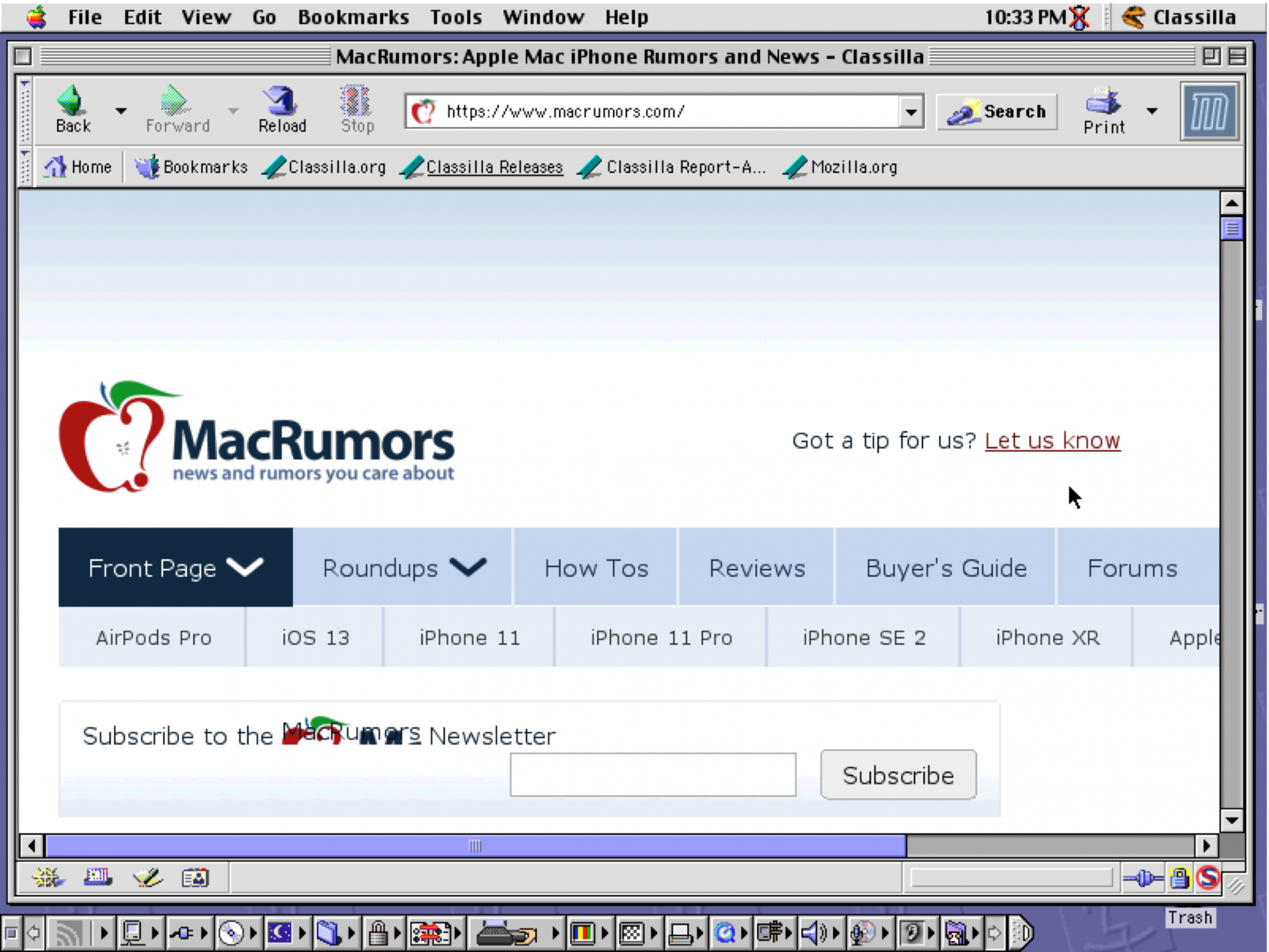This screenshot has height=952, width=1269.
Task: Open the Forward history dropdown arrow
Action: 233,110
